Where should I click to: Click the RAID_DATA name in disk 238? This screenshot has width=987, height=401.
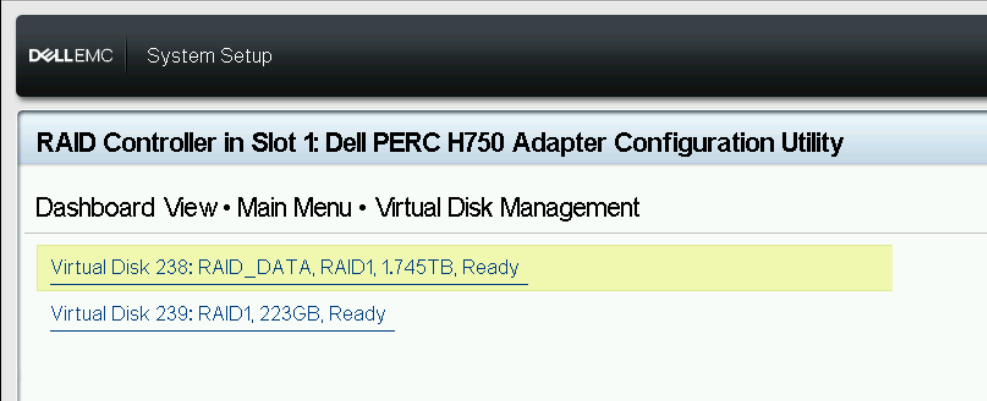pyautogui.click(x=256, y=268)
